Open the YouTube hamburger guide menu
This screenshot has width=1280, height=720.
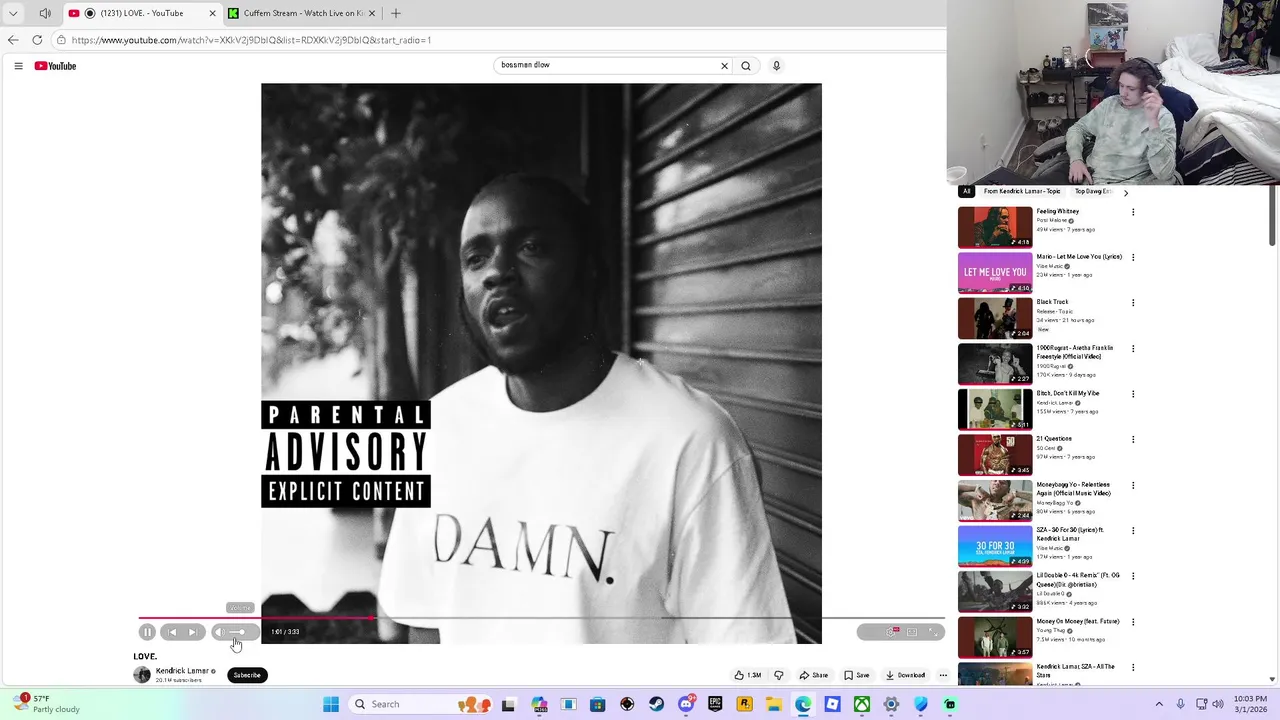pos(18,66)
